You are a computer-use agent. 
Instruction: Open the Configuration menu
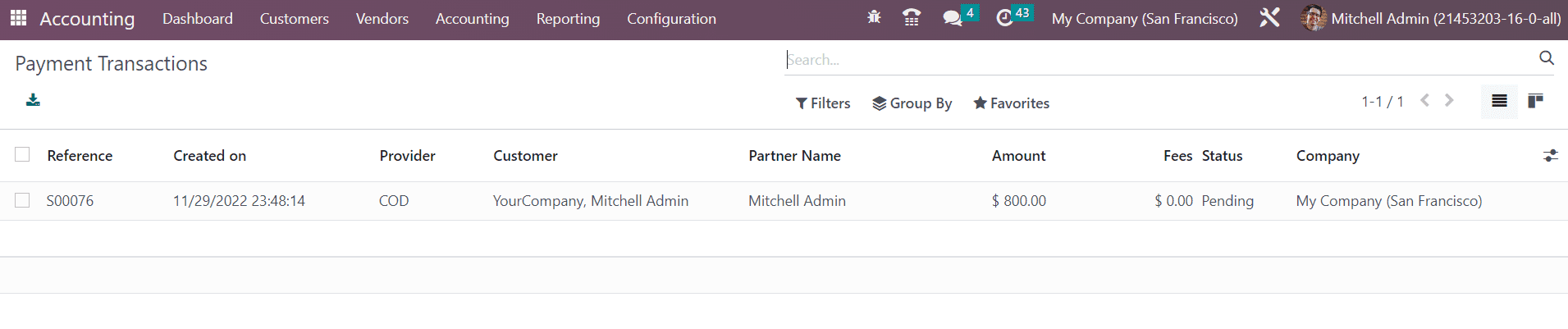click(671, 18)
